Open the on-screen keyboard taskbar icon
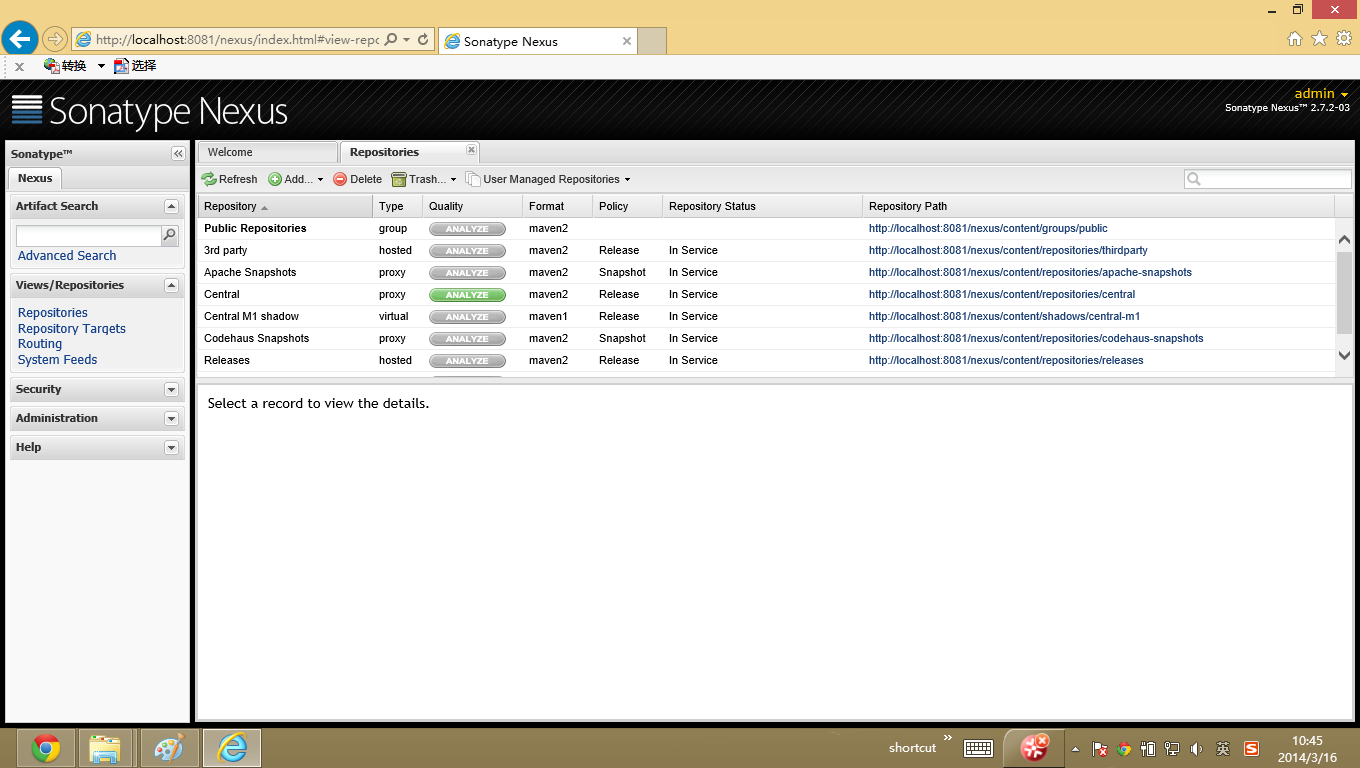The height and width of the screenshot is (768, 1360). 978,748
